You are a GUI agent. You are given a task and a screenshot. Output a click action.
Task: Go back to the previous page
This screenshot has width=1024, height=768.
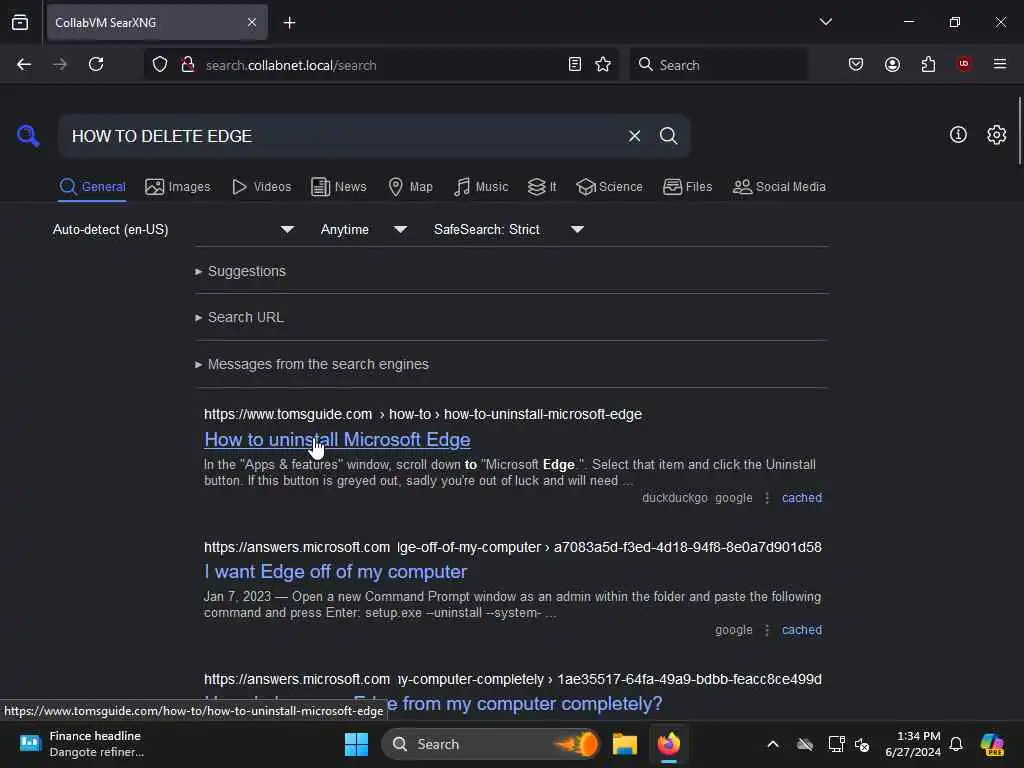[24, 64]
